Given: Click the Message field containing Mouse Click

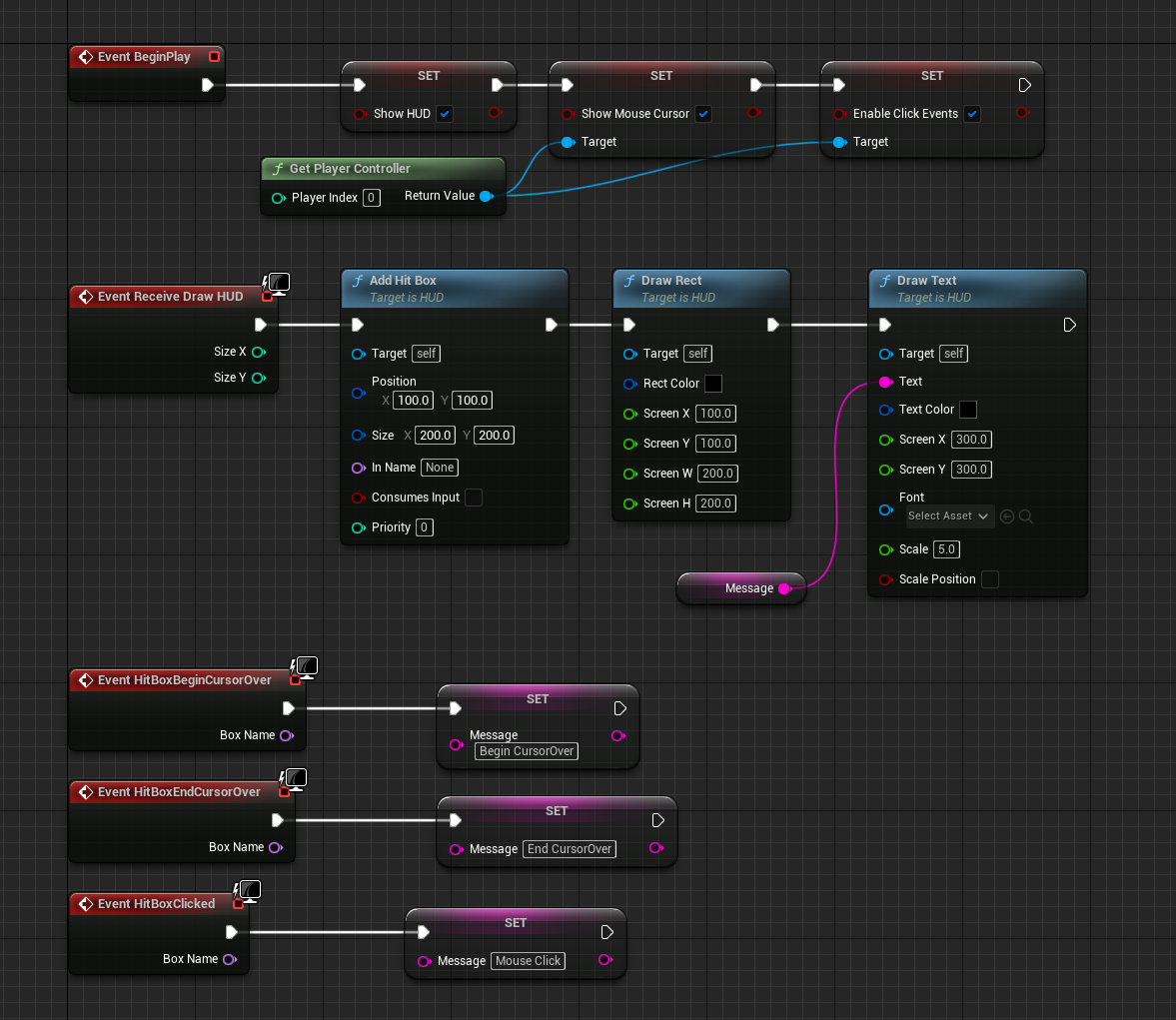Looking at the screenshot, I should point(528,961).
